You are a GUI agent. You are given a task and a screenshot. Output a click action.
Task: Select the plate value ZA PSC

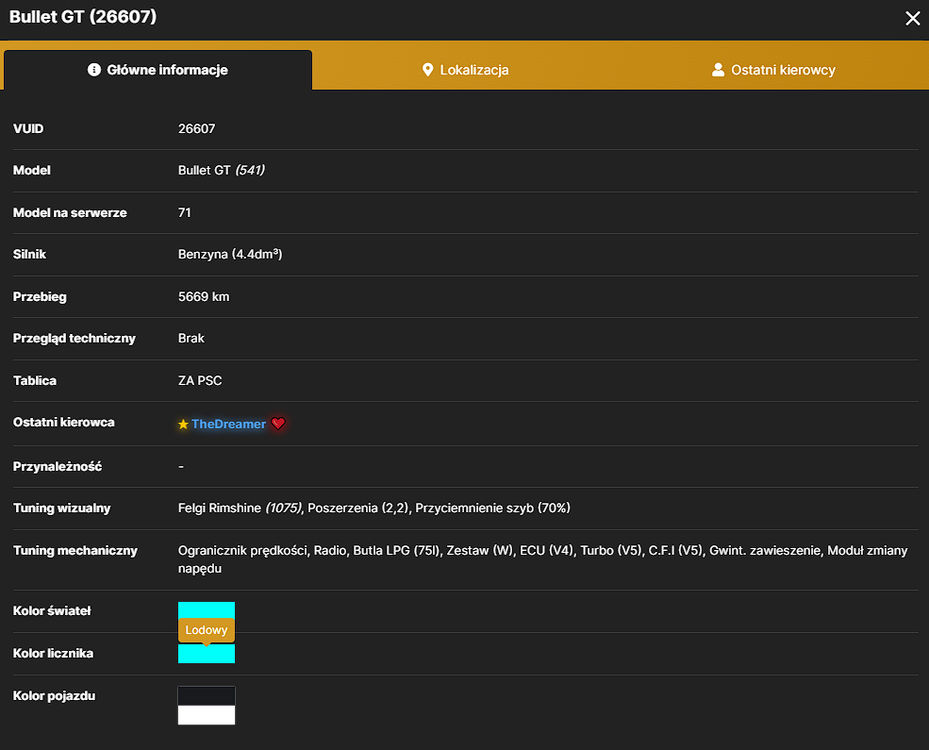coord(200,381)
